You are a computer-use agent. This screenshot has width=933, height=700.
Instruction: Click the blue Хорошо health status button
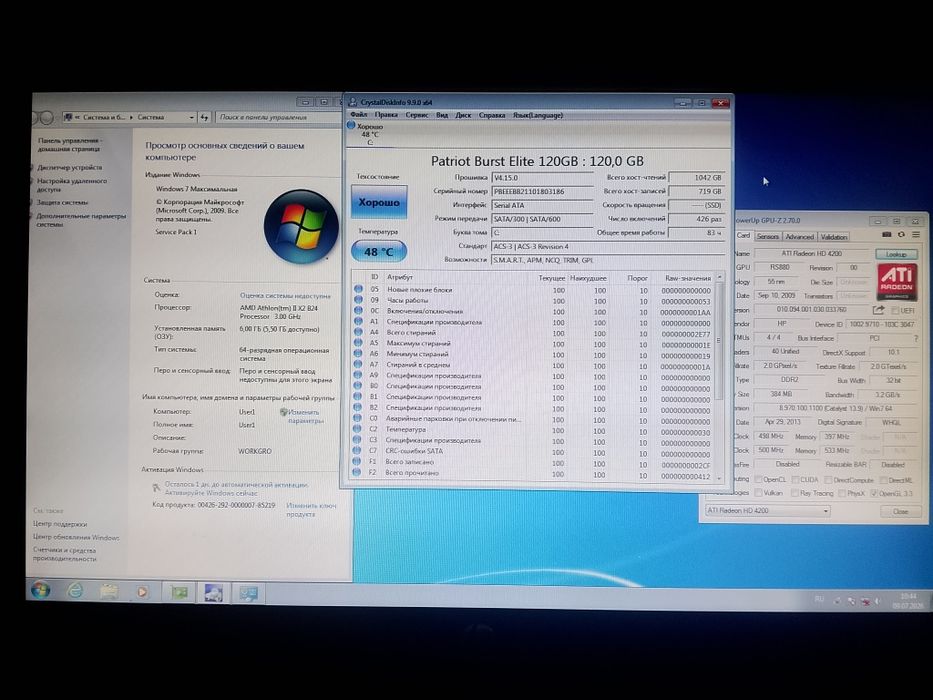pyautogui.click(x=379, y=202)
